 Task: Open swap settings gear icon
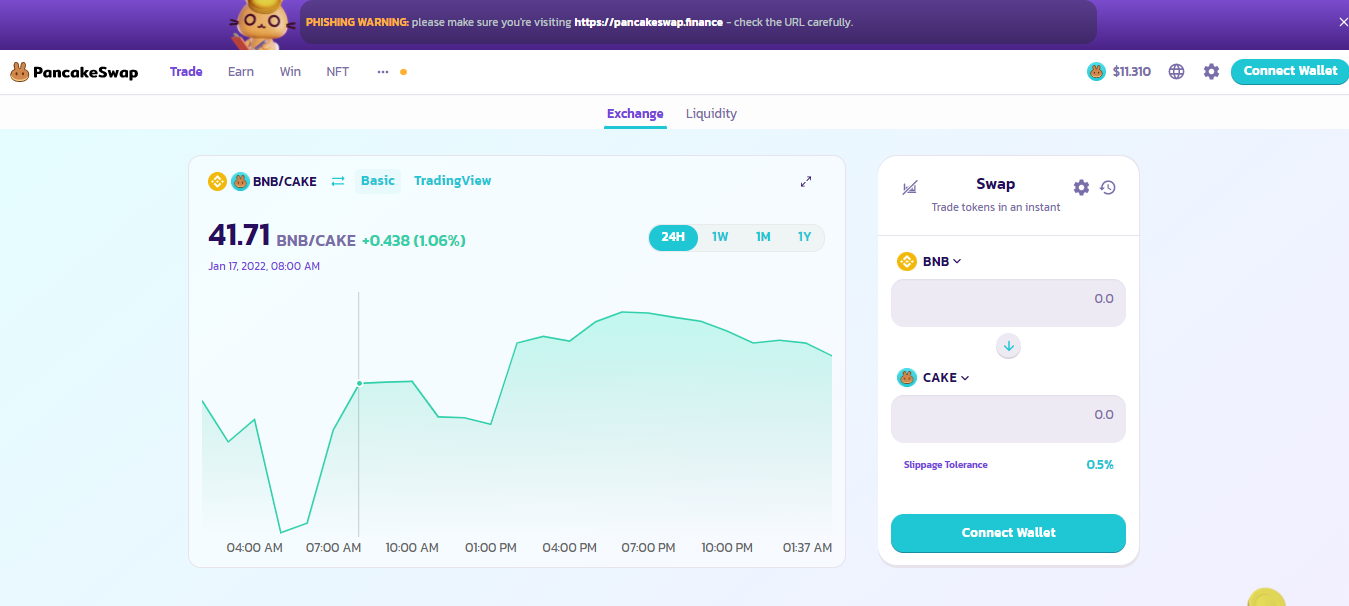[1081, 188]
